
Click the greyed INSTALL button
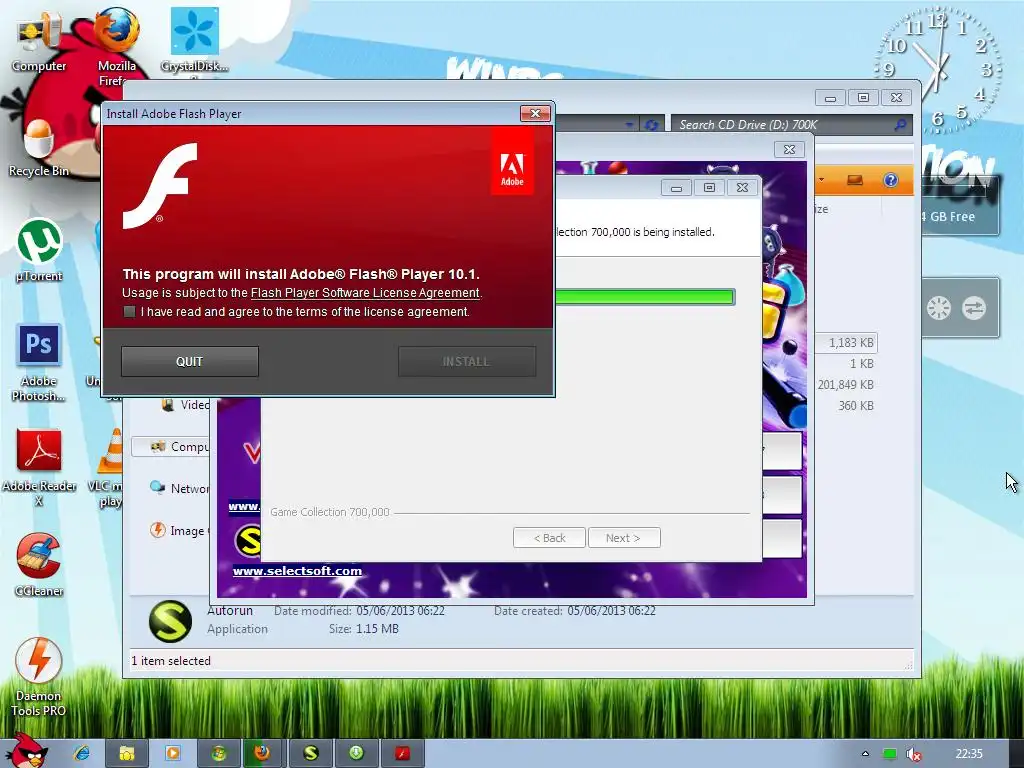[x=467, y=361]
